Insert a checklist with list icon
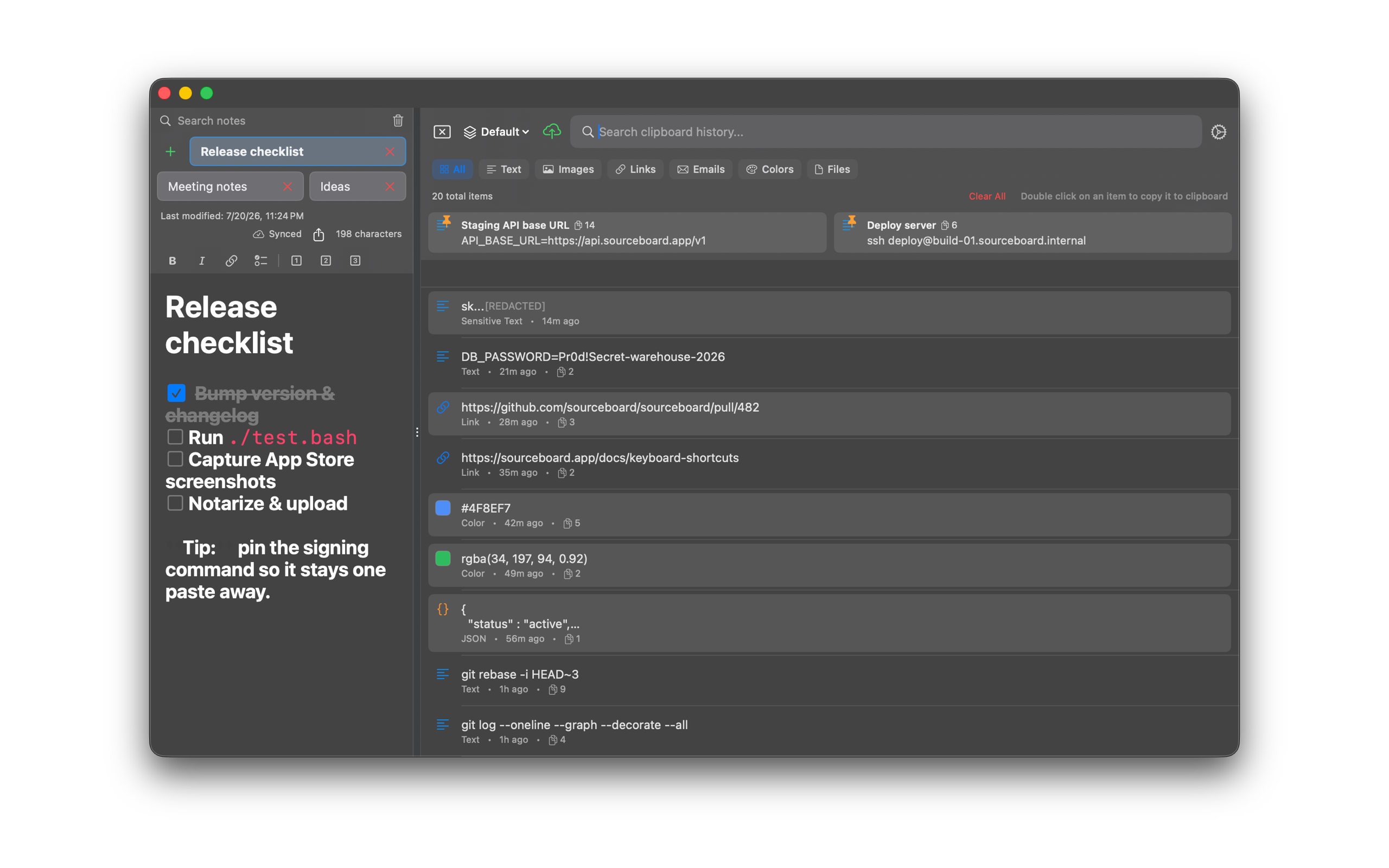The image size is (1389, 868). coord(260,260)
